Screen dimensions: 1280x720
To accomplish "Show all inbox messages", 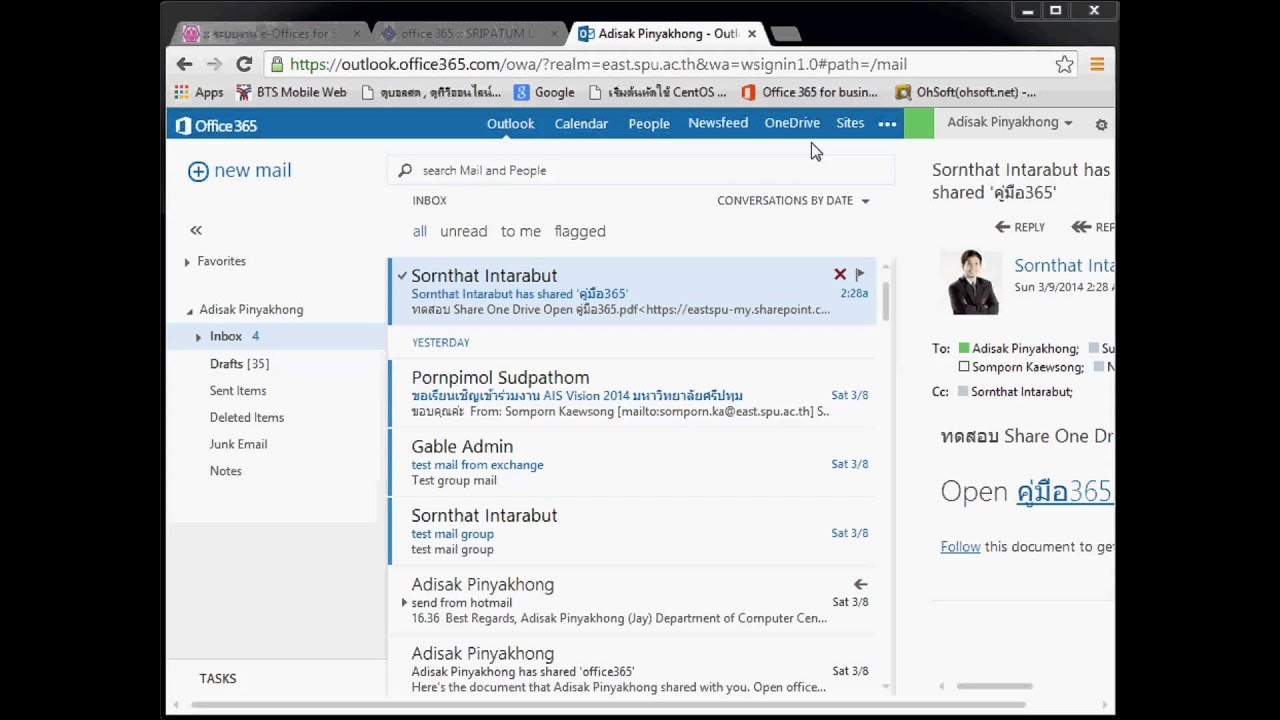I will coord(420,231).
